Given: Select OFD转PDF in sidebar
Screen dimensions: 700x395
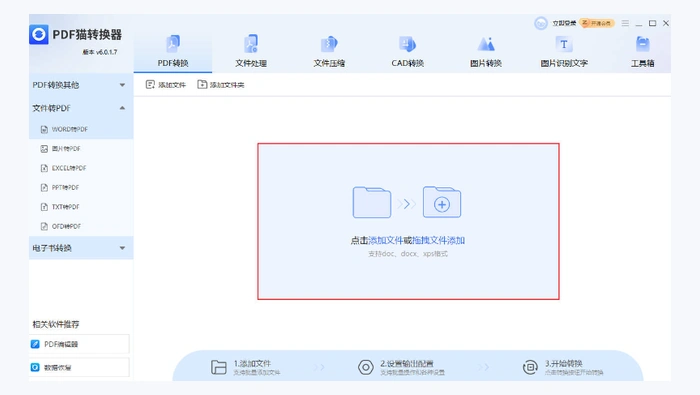Looking at the screenshot, I should (81, 226).
